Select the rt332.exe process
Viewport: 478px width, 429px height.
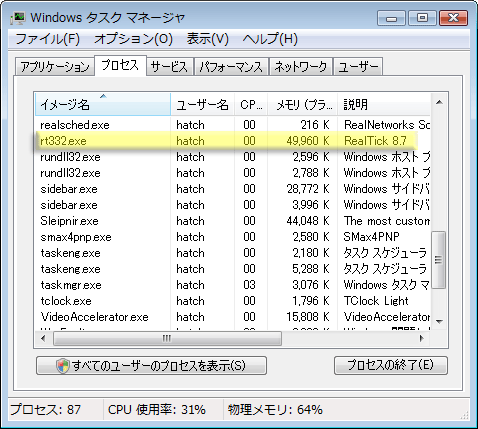click(x=233, y=141)
